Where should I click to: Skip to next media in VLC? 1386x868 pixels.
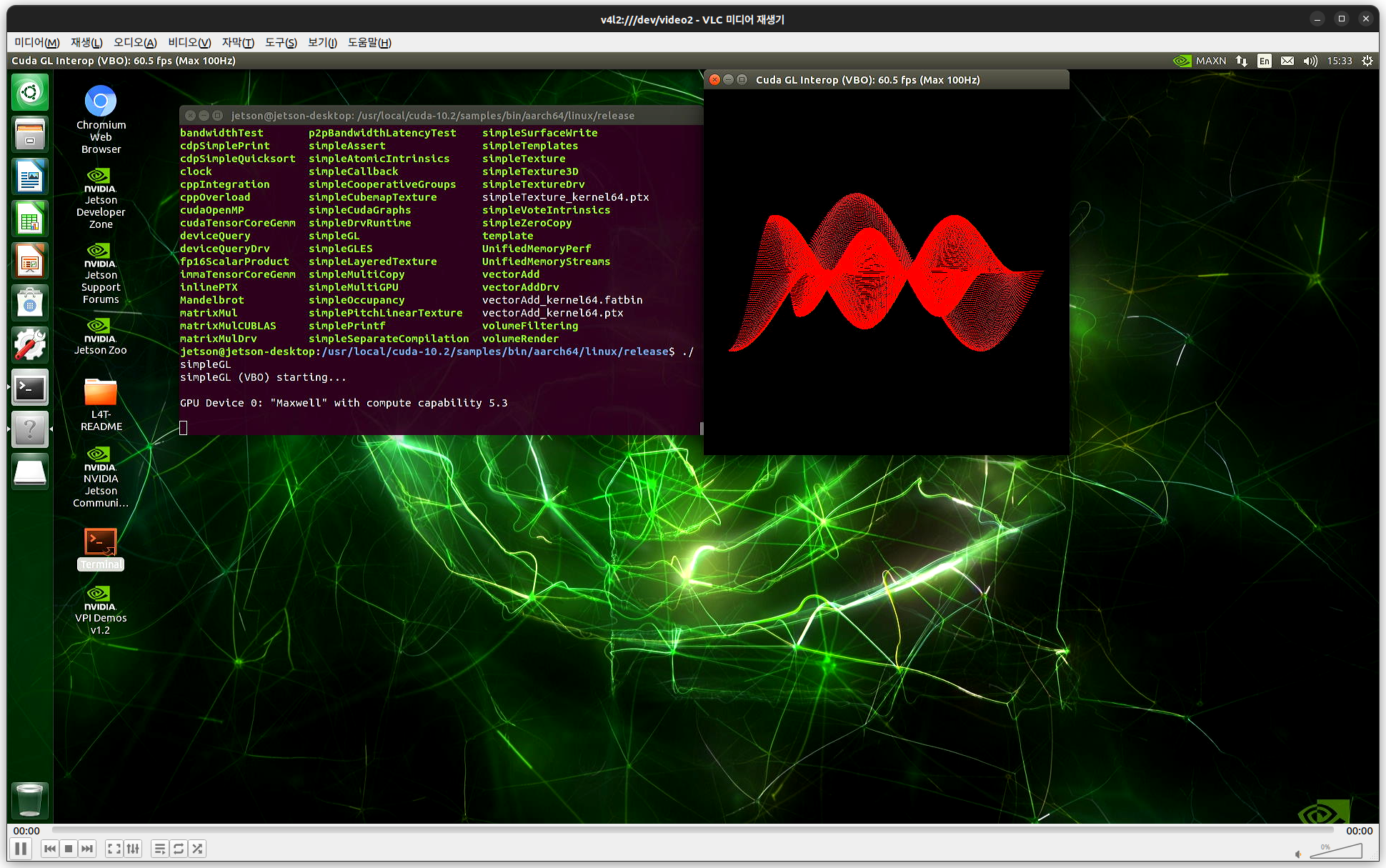[87, 849]
